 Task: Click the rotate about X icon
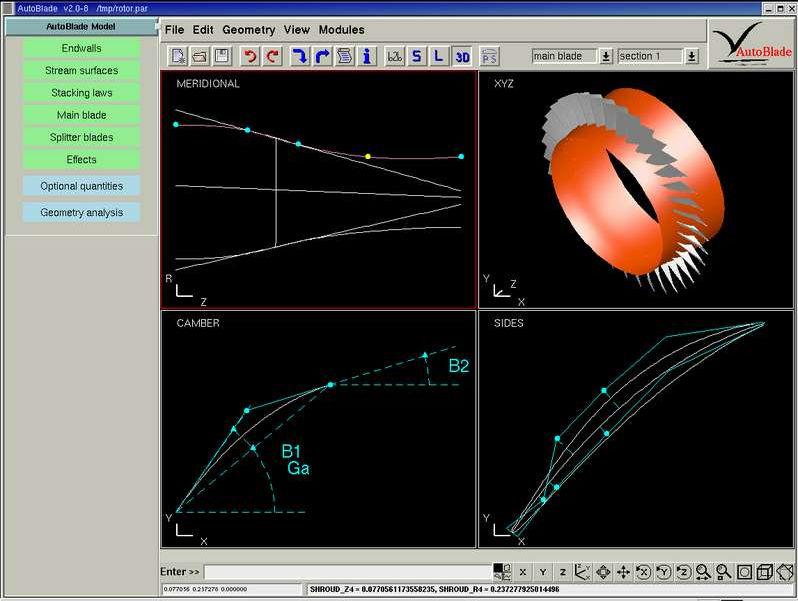[x=643, y=573]
